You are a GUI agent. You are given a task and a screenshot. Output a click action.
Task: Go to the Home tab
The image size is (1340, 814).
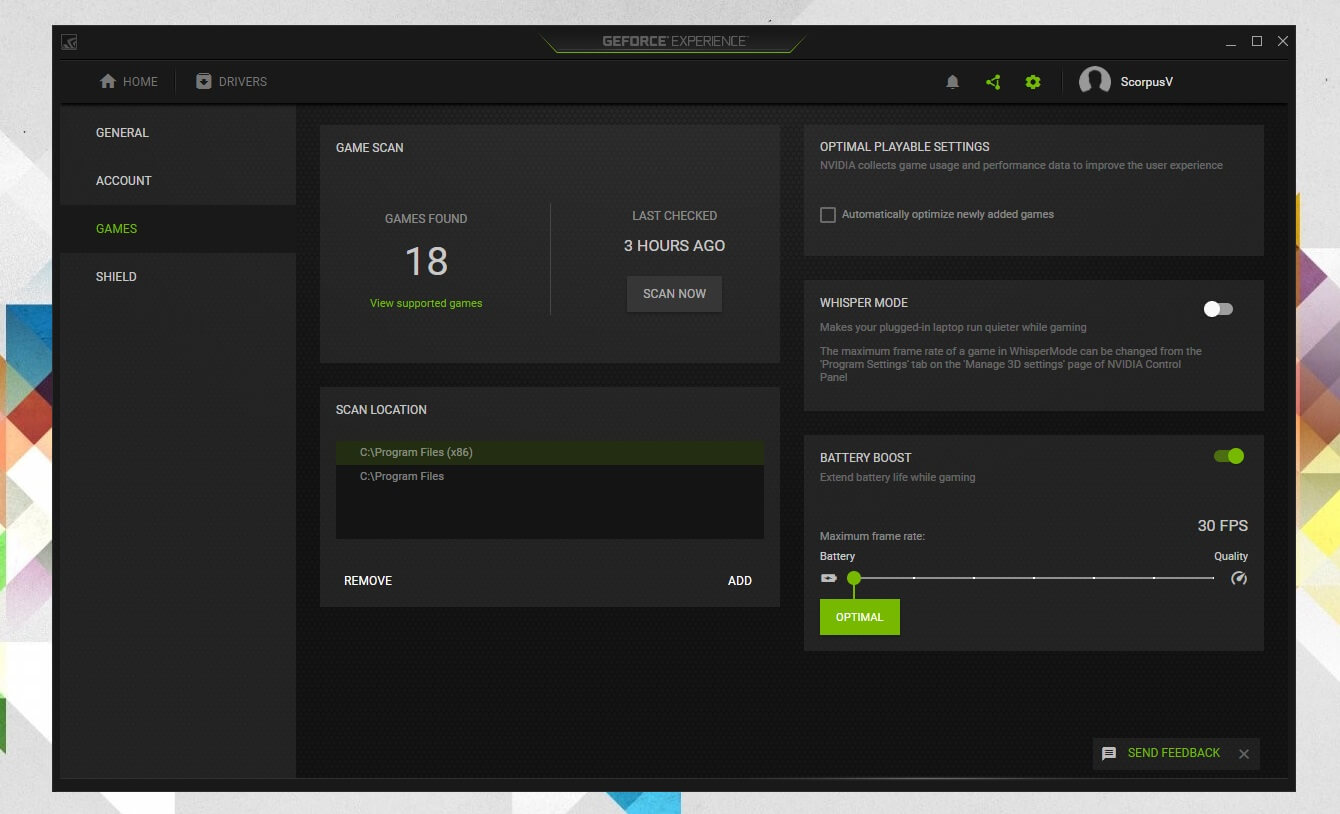pos(129,82)
